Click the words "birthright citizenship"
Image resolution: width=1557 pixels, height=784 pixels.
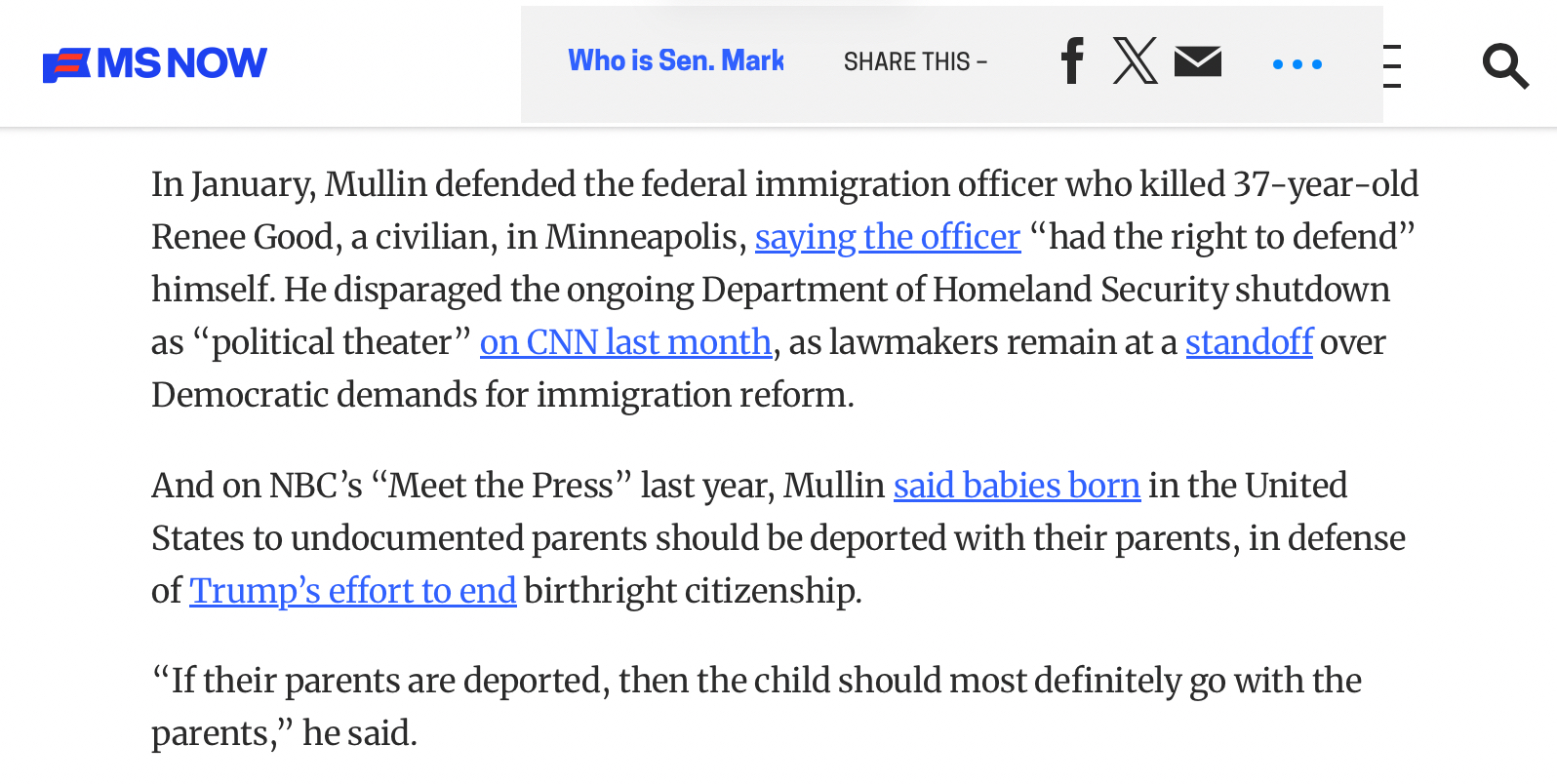693,591
